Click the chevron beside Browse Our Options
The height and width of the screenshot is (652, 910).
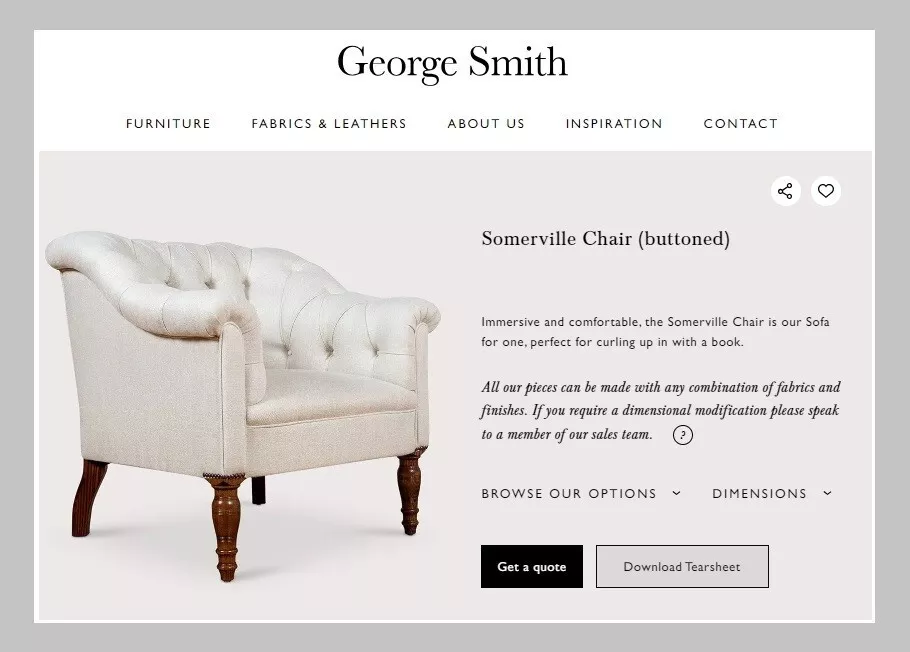(x=677, y=493)
